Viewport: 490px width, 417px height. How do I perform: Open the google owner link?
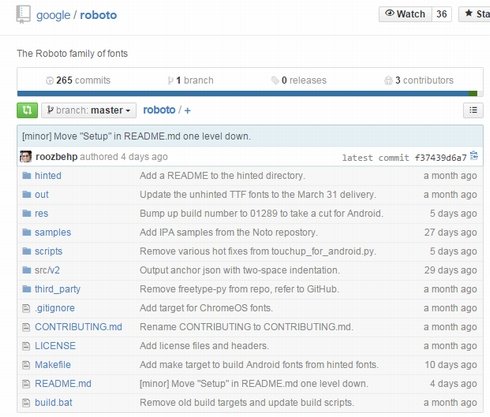pyautogui.click(x=53, y=15)
